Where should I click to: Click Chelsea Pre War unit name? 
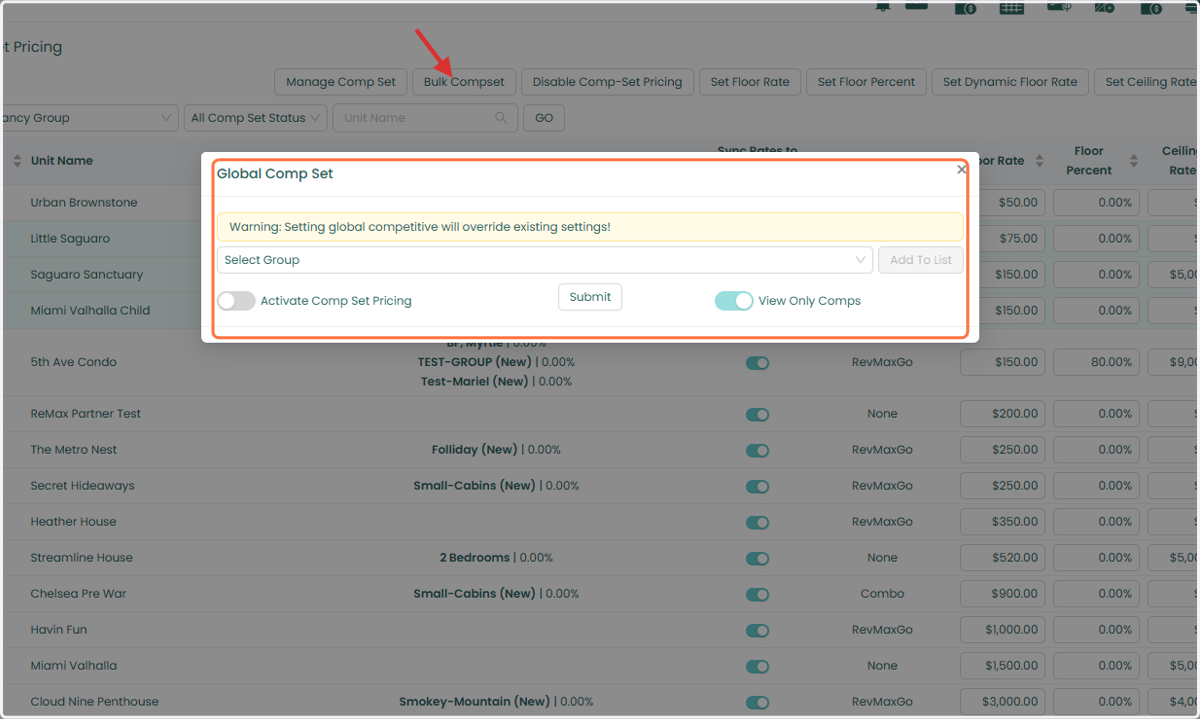(x=78, y=594)
